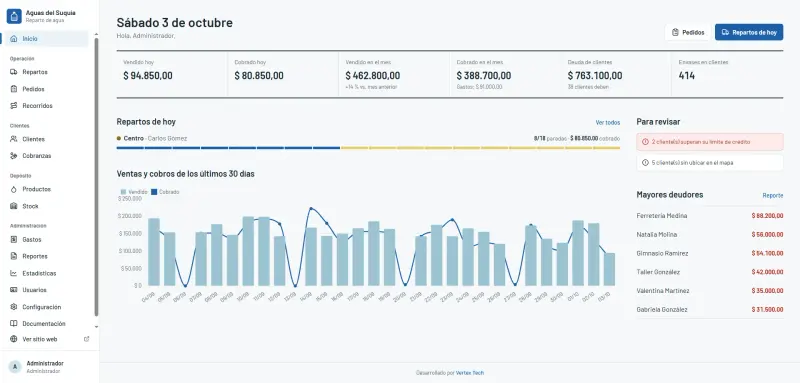Click the clock icon in unlocated clients notice

coord(645,163)
